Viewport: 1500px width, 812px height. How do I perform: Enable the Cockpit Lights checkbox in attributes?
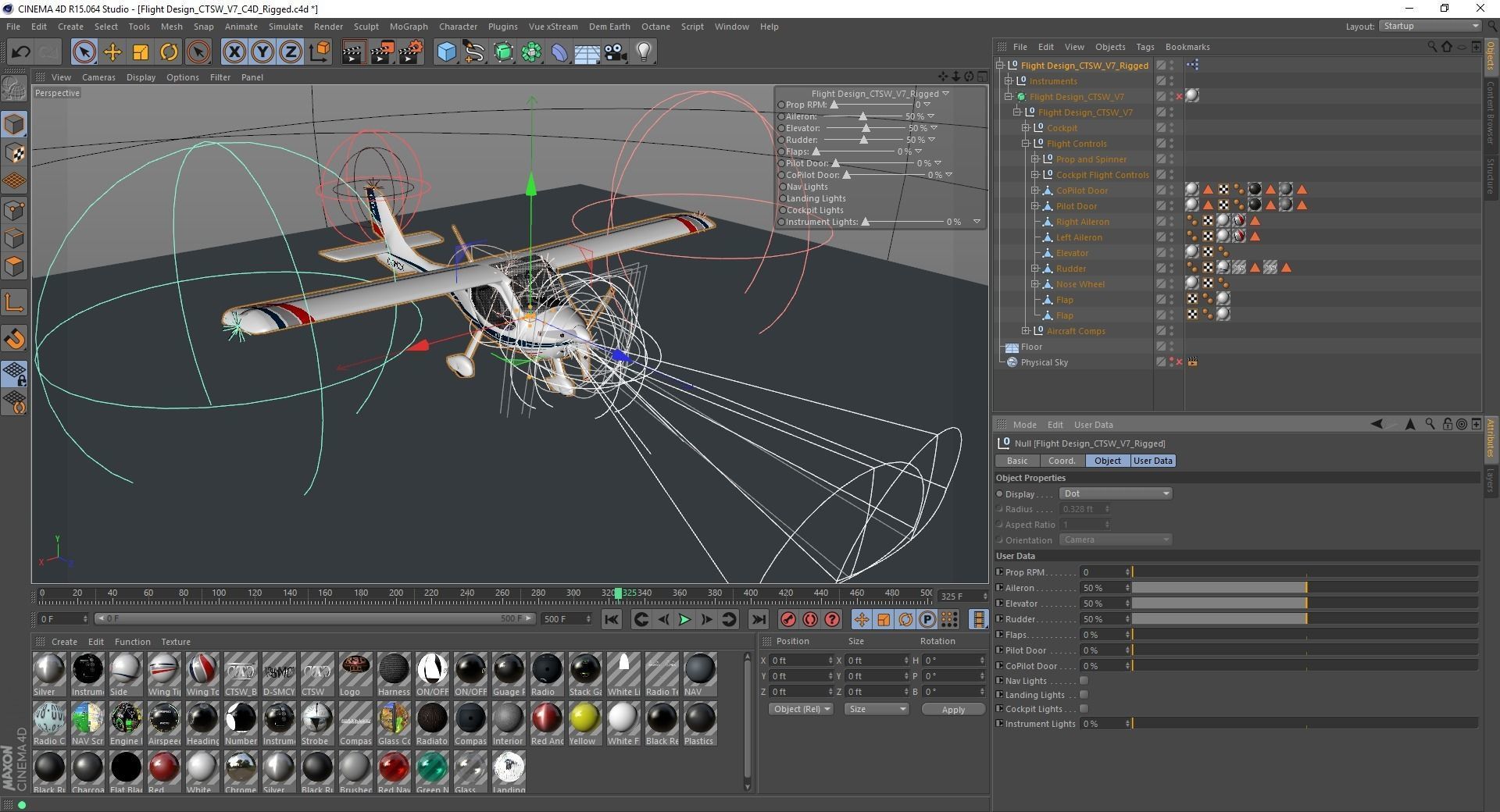tap(1084, 709)
